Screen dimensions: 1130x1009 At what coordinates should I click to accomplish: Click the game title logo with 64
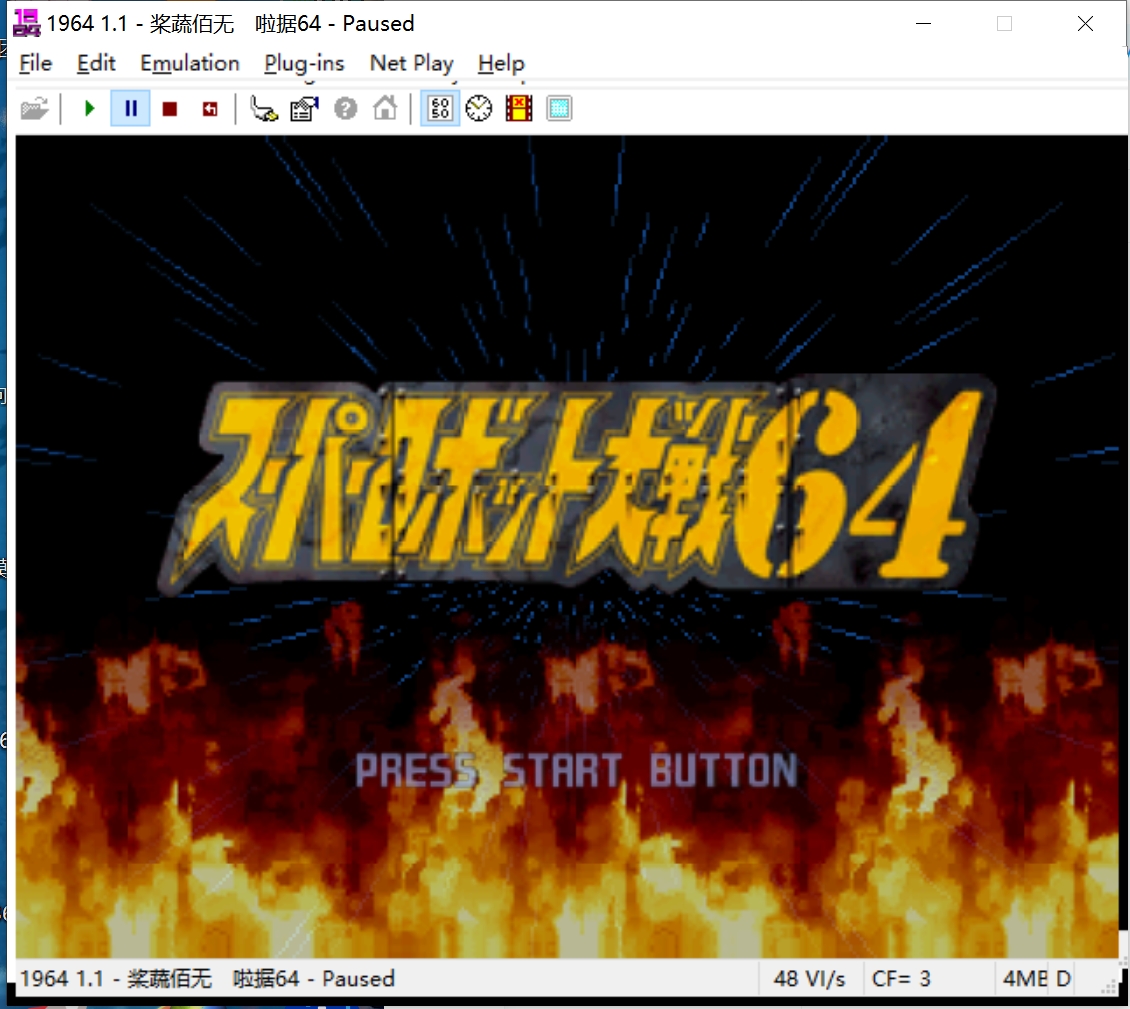pos(577,484)
